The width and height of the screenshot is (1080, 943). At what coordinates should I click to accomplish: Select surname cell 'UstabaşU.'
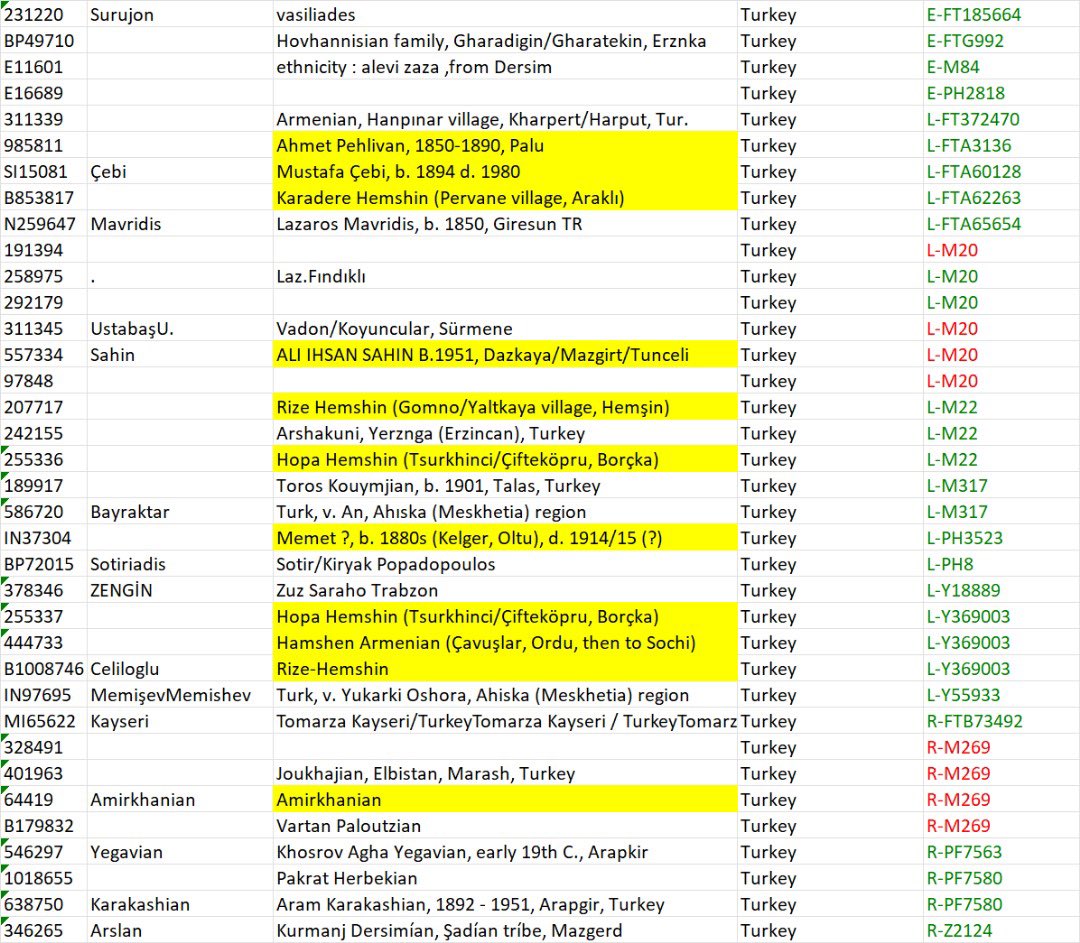tap(180, 329)
